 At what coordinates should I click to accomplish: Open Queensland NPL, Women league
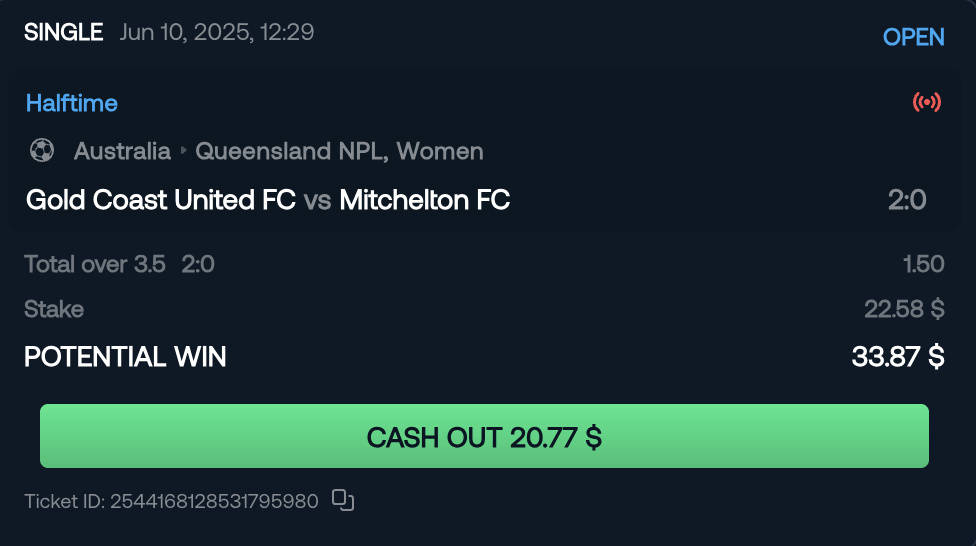pos(339,151)
